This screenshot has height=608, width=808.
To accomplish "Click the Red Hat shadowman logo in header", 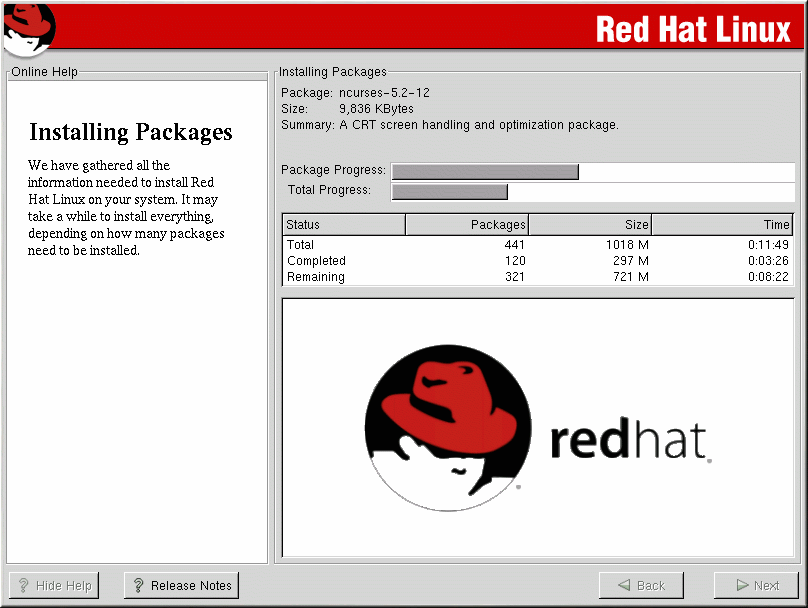I will click(27, 29).
